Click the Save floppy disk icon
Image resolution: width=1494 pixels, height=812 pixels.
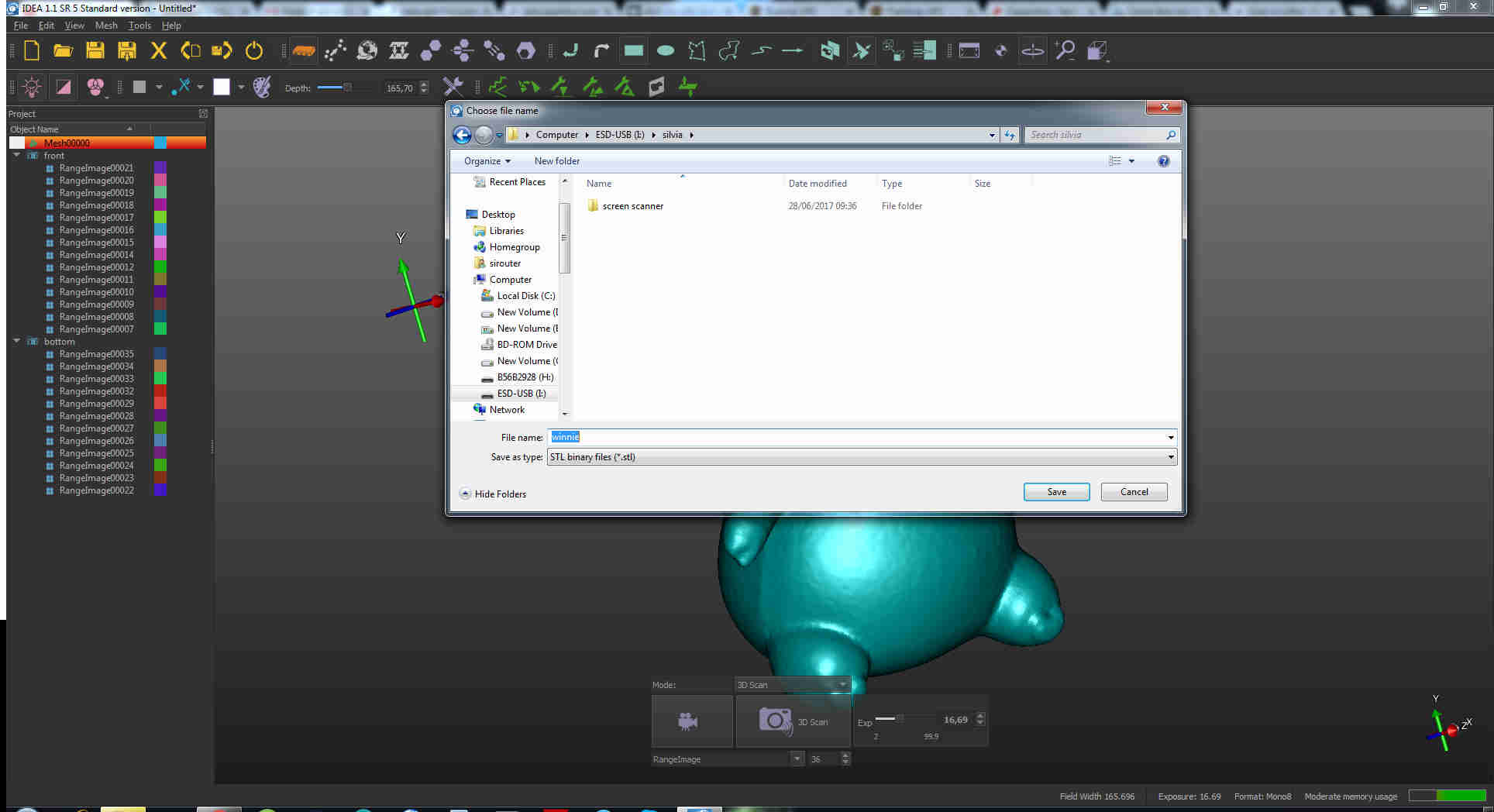click(x=95, y=51)
